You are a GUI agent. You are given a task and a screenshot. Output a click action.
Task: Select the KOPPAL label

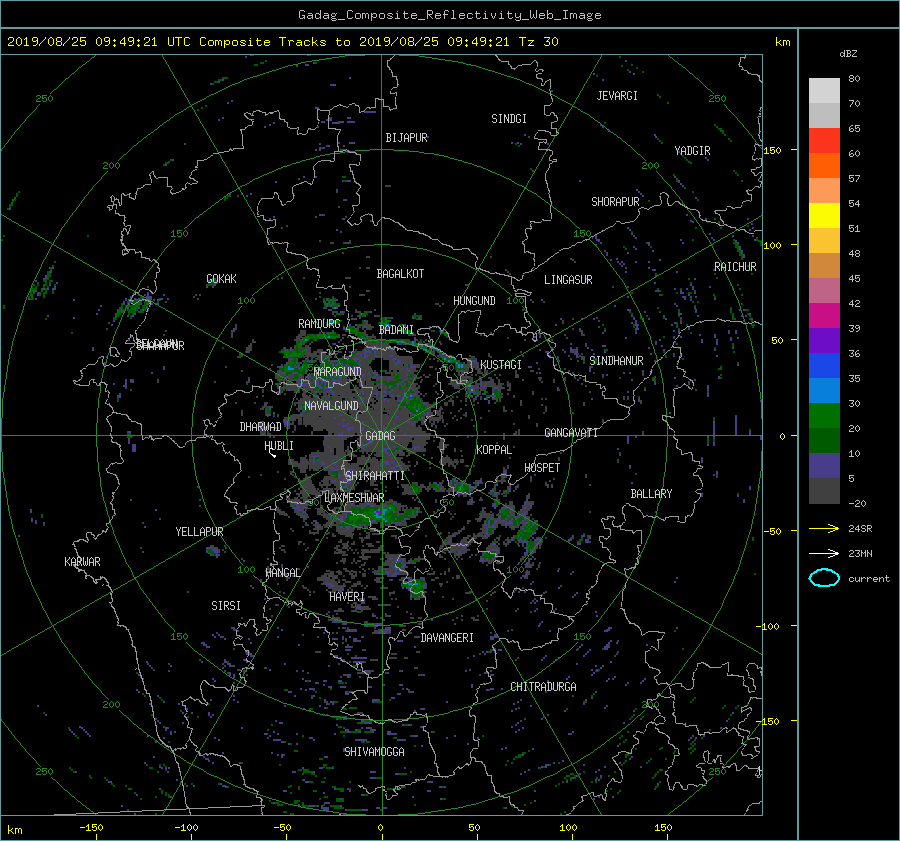tap(494, 450)
